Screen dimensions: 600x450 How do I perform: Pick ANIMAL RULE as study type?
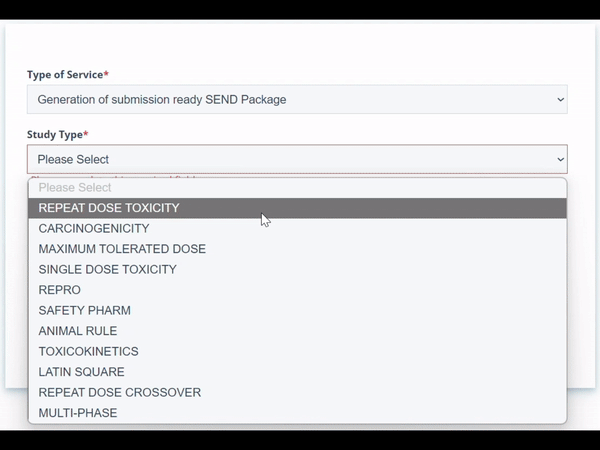point(78,331)
